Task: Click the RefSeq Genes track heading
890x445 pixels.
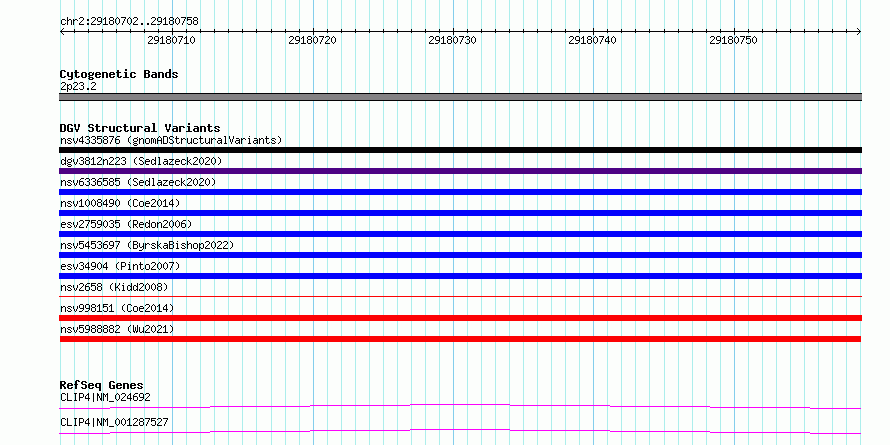Action: [102, 386]
